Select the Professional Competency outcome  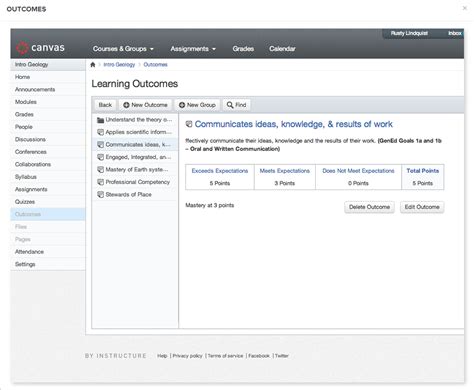tap(135, 182)
